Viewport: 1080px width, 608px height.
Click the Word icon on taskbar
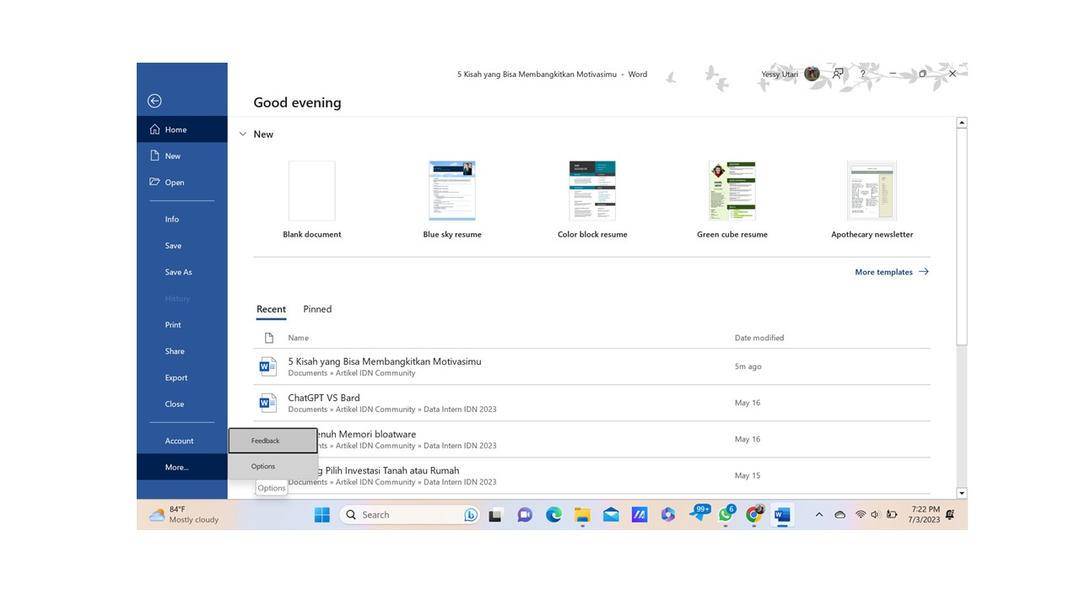click(782, 515)
